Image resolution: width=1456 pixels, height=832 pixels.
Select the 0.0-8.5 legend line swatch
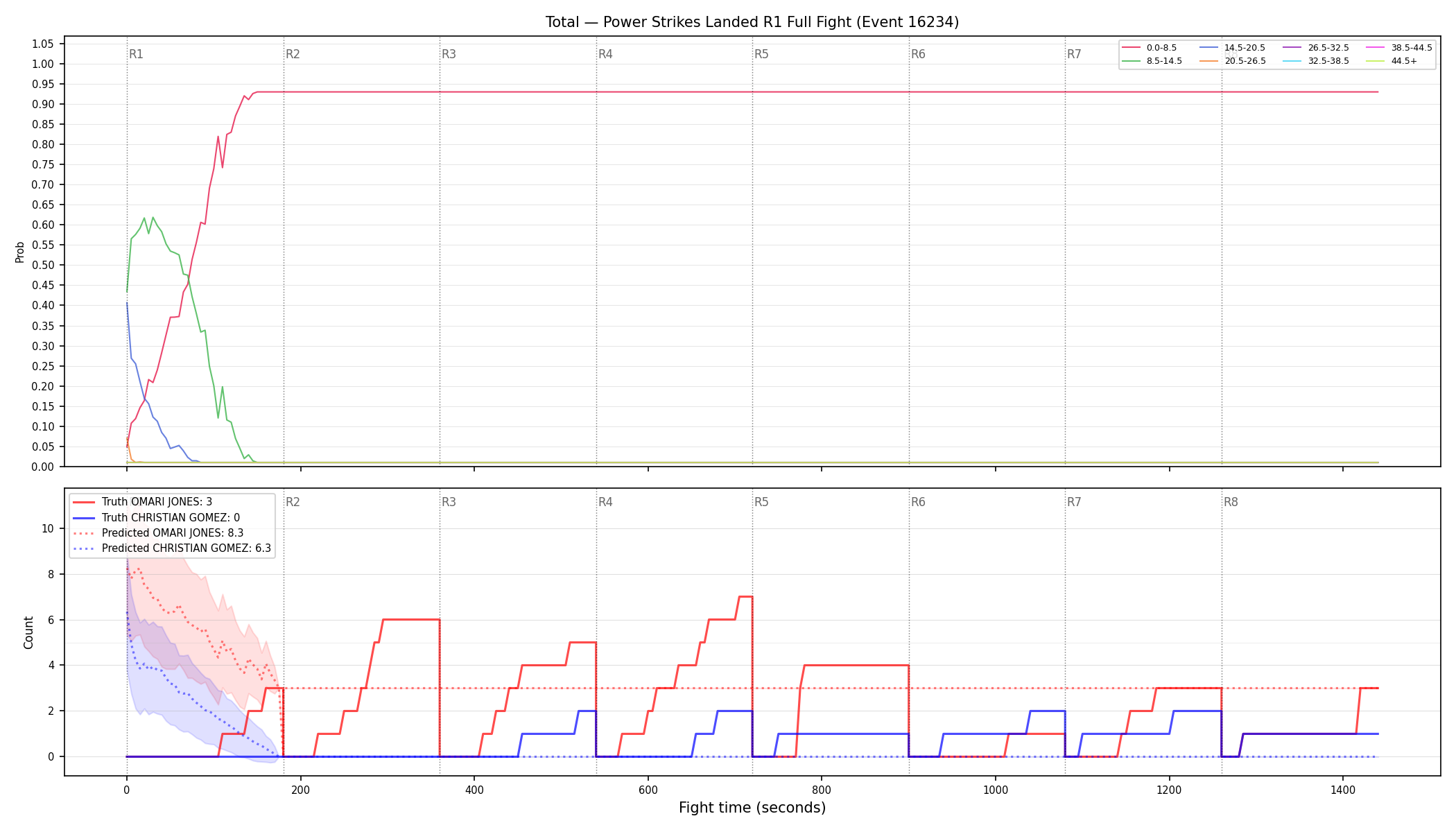tap(1131, 48)
